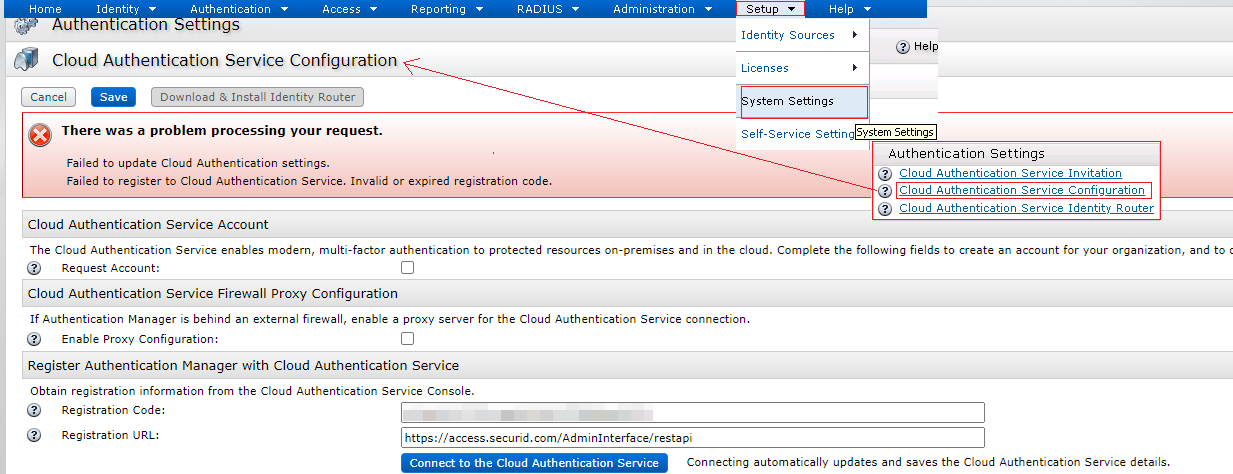
Task: Expand the Identity Sources submenu
Action: coord(802,35)
